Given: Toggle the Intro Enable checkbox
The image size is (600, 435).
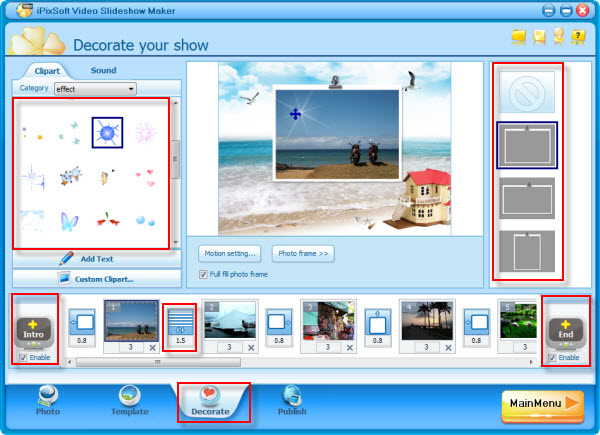Looking at the screenshot, I should [24, 357].
